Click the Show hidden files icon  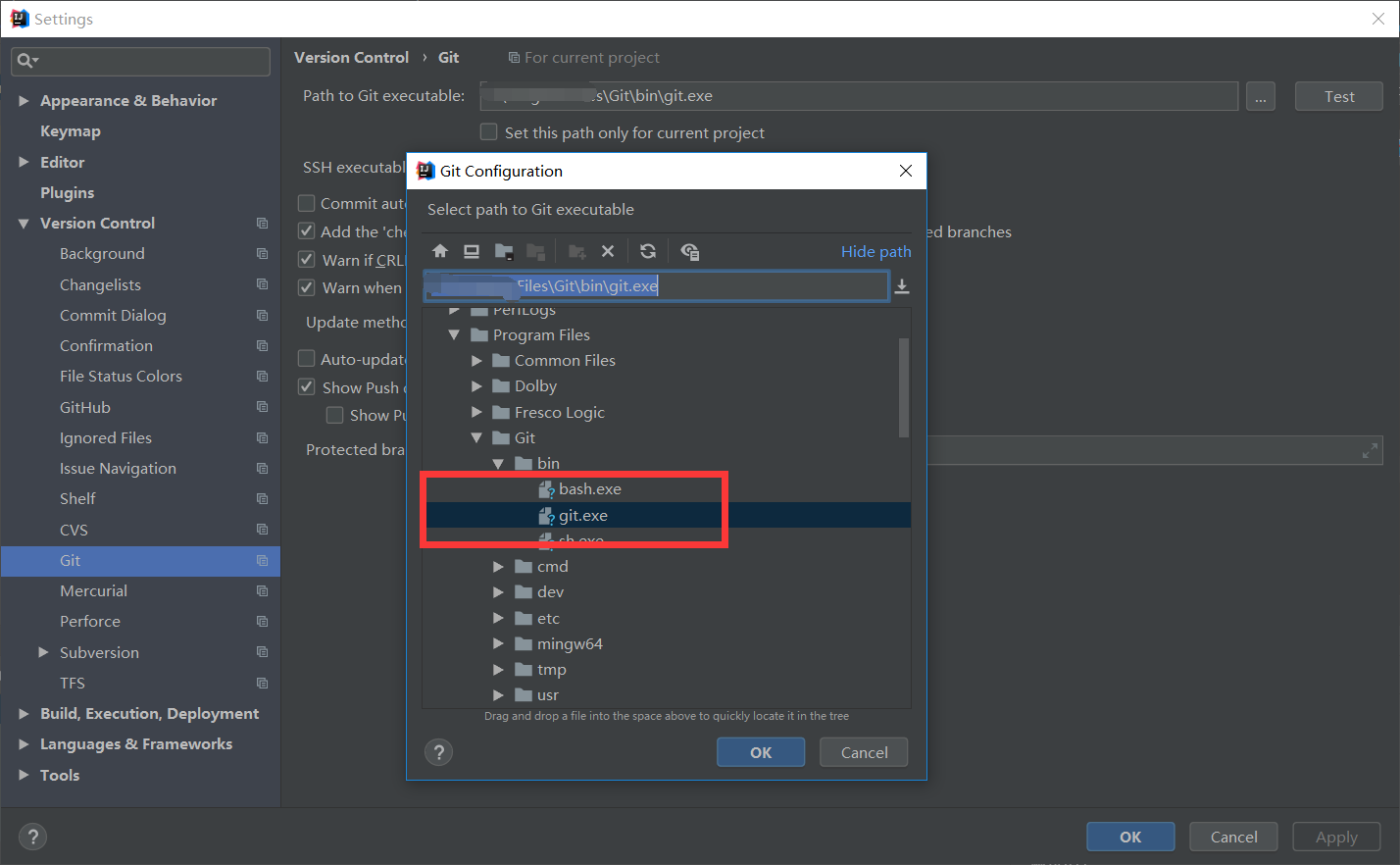(689, 251)
